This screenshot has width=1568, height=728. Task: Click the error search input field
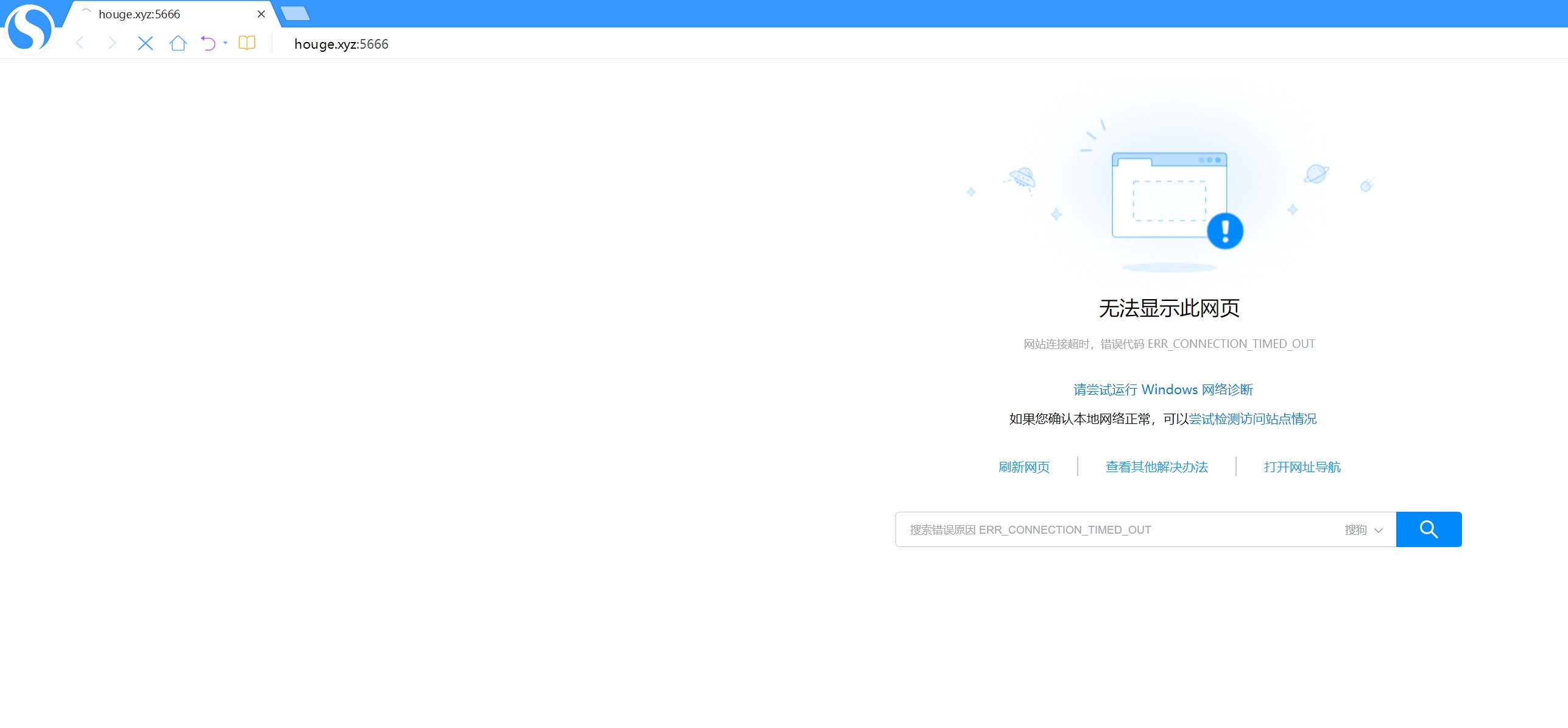1115,529
